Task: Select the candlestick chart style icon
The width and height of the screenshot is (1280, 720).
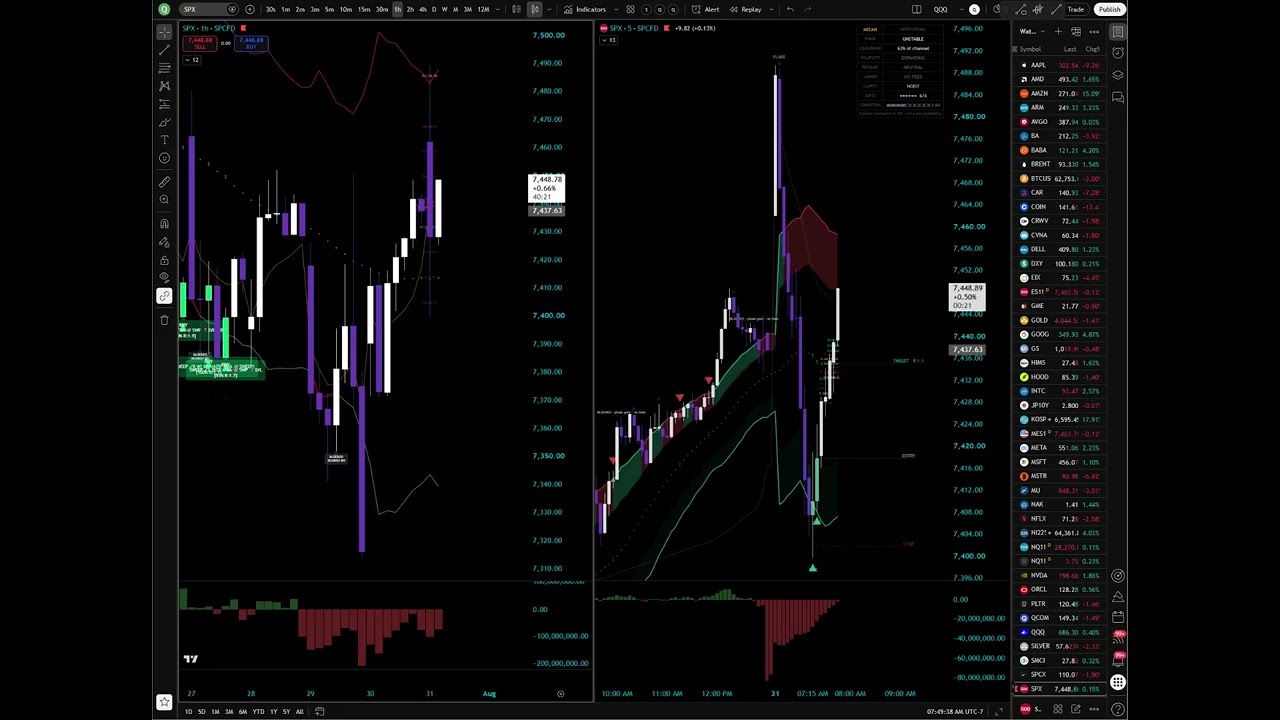Action: tap(535, 9)
